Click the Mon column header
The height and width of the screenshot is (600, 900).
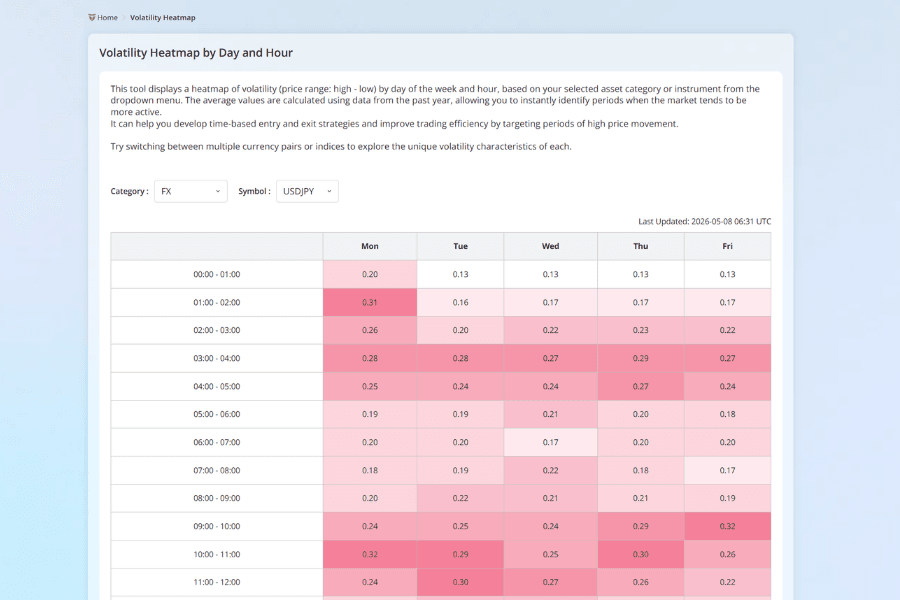[370, 246]
